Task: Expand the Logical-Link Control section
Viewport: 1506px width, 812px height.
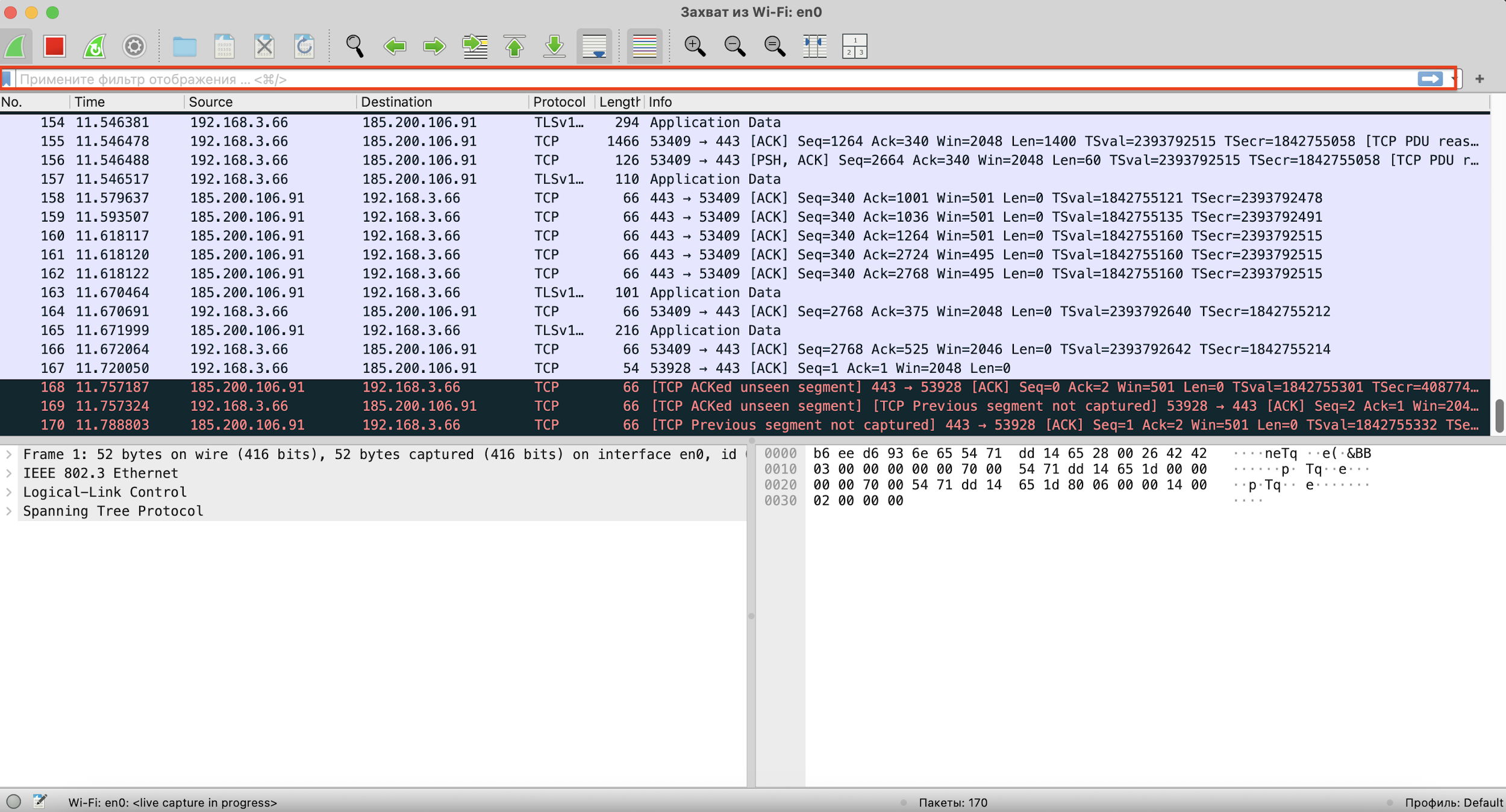Action: [9, 492]
